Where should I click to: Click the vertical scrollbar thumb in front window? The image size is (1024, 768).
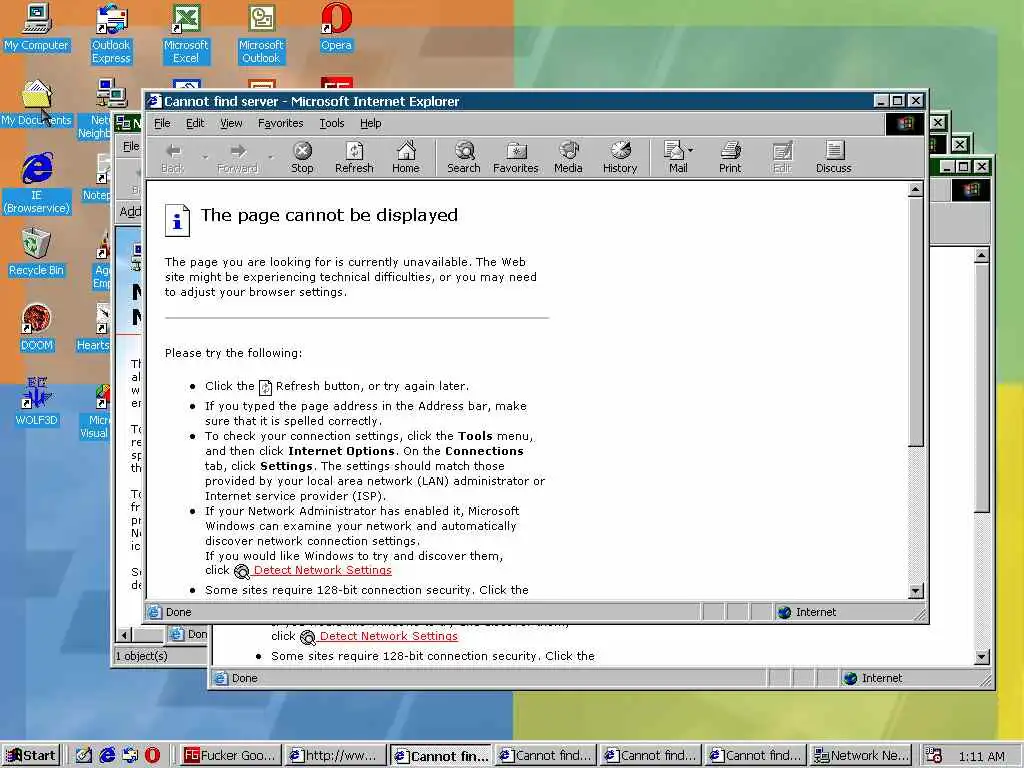pyautogui.click(x=916, y=323)
